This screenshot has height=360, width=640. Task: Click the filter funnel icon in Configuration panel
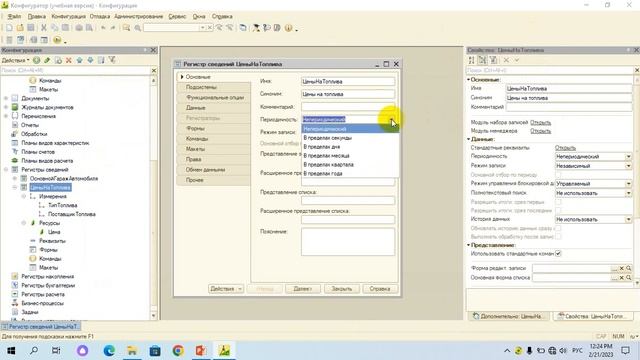coord(112,60)
